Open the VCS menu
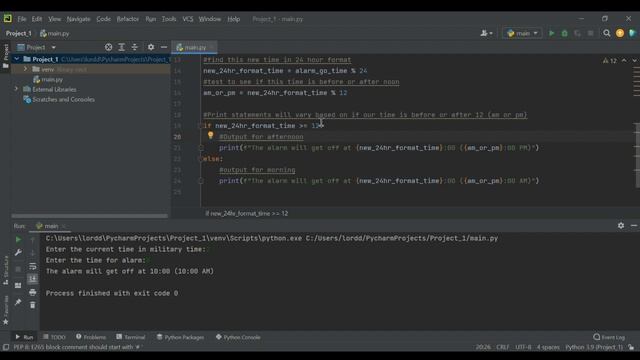This screenshot has height=360, width=640. 188,19
